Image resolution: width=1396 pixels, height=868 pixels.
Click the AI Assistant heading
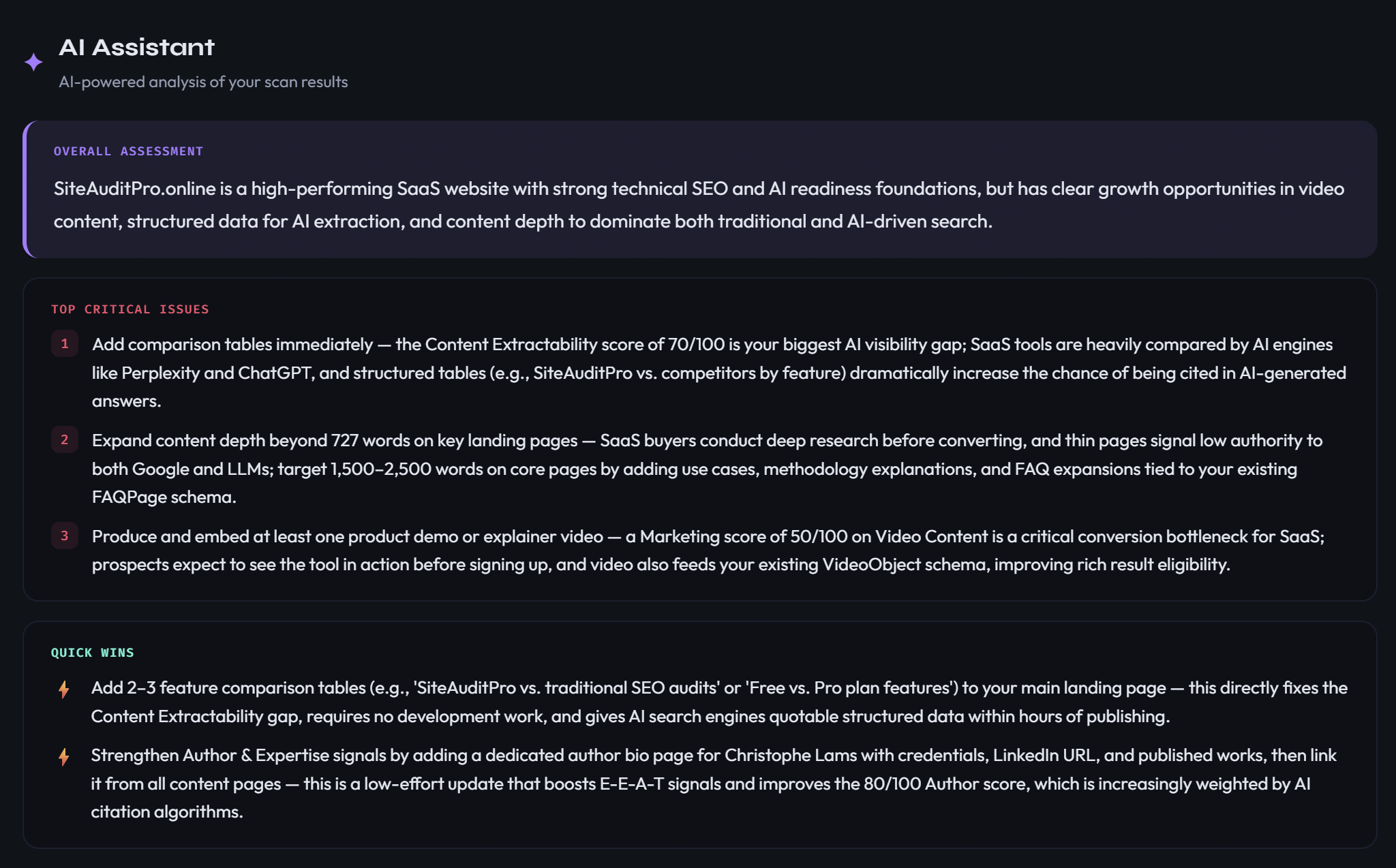pos(136,47)
